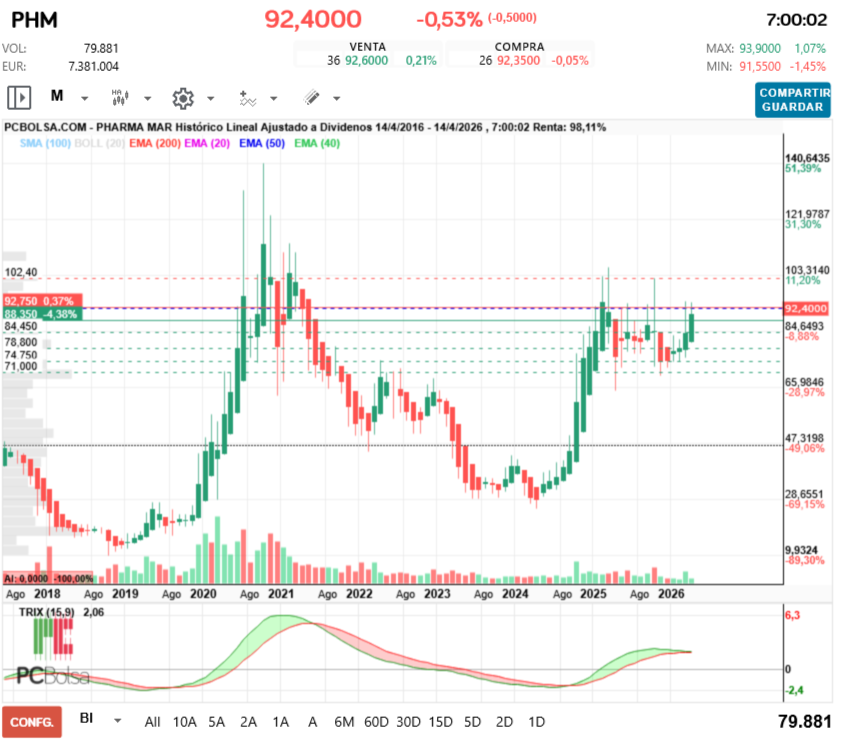This screenshot has width=846, height=743.
Task: Click the 92,4000 current price marker
Action: (x=806, y=309)
